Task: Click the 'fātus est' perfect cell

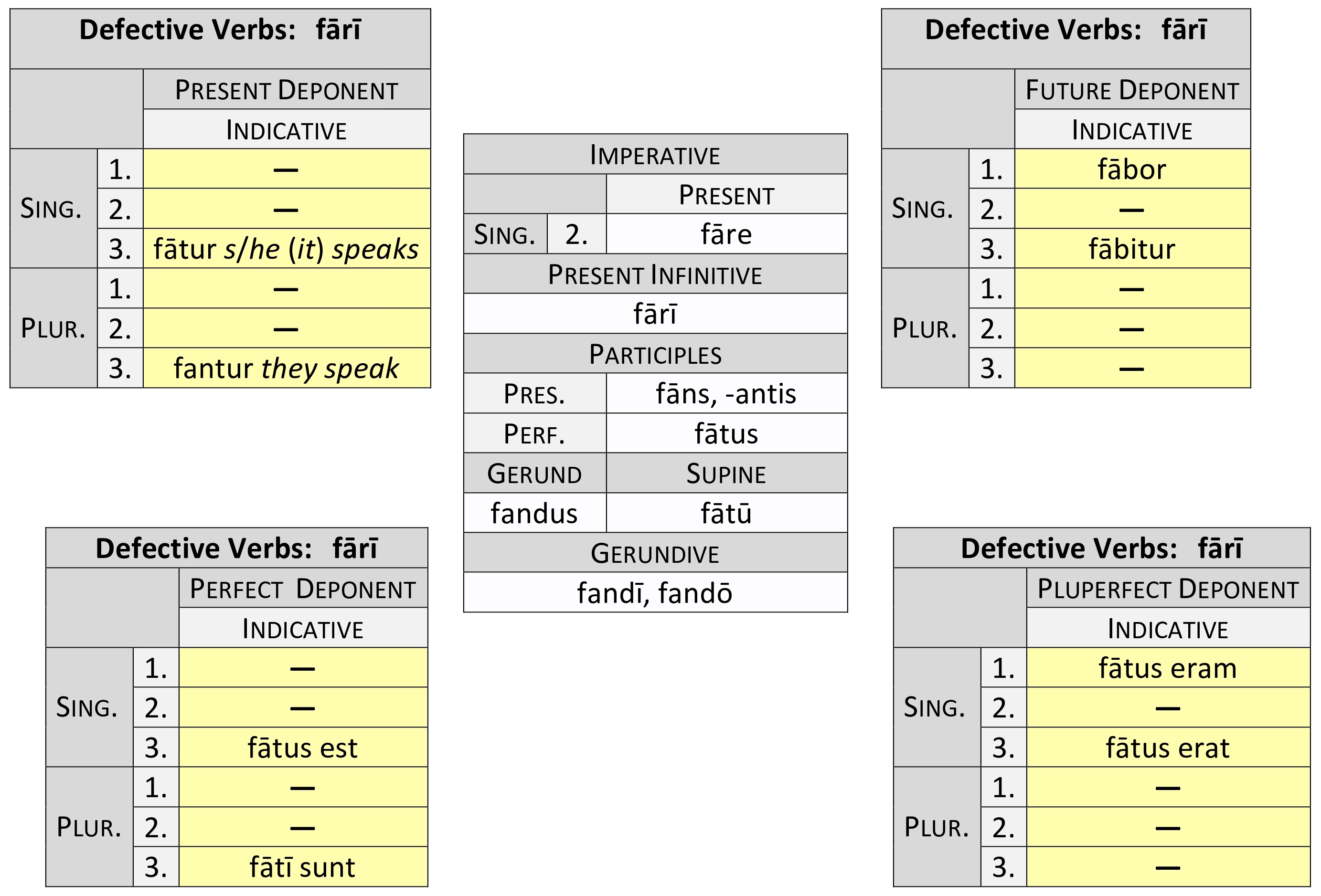Action: [302, 748]
